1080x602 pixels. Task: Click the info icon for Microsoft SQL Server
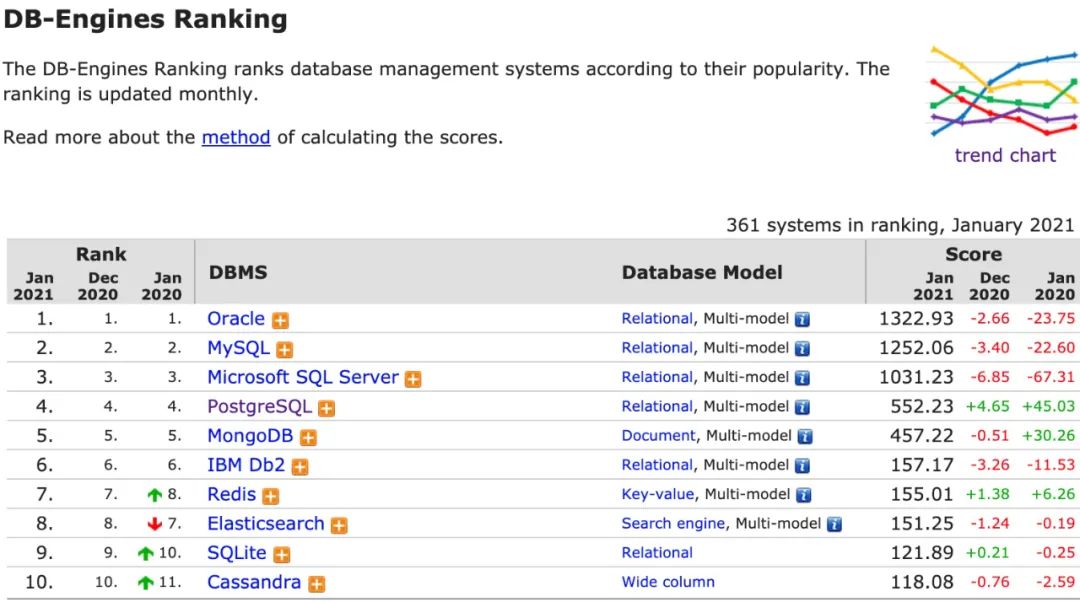[802, 378]
